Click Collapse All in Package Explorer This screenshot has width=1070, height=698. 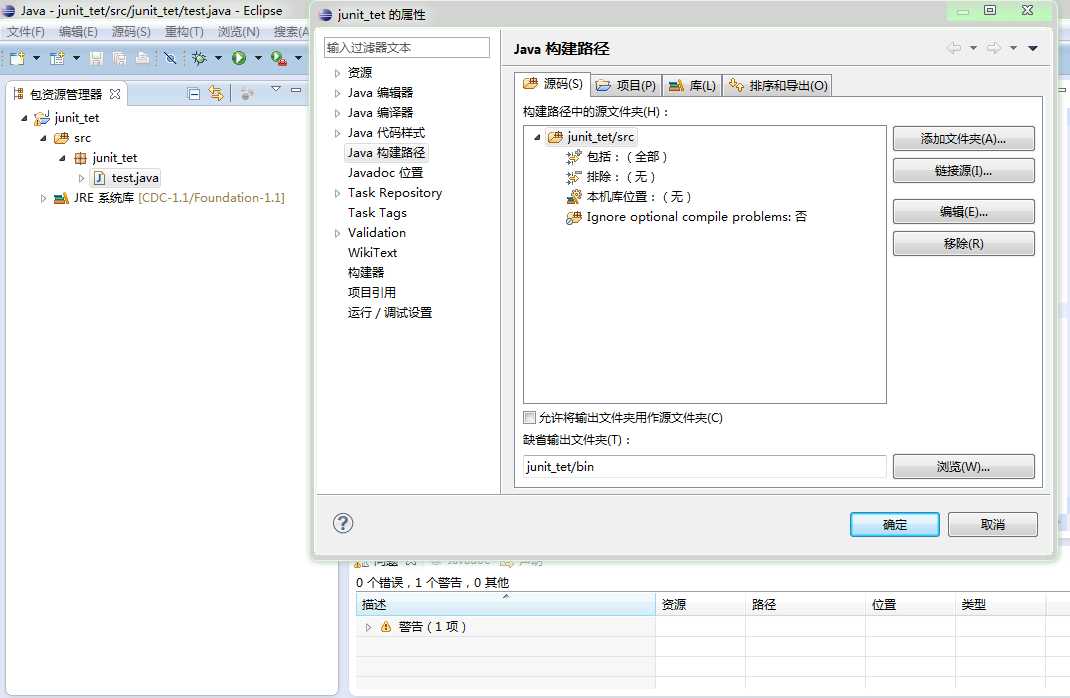click(194, 93)
